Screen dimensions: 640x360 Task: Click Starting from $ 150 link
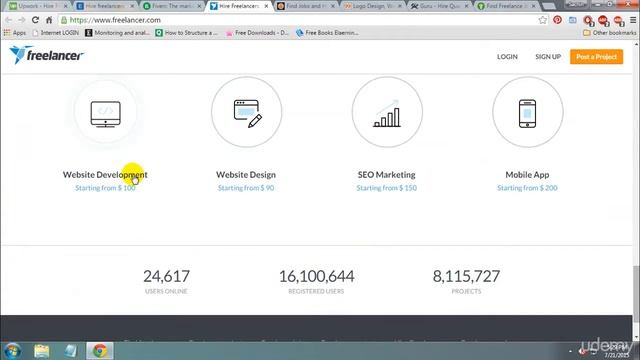[387, 188]
